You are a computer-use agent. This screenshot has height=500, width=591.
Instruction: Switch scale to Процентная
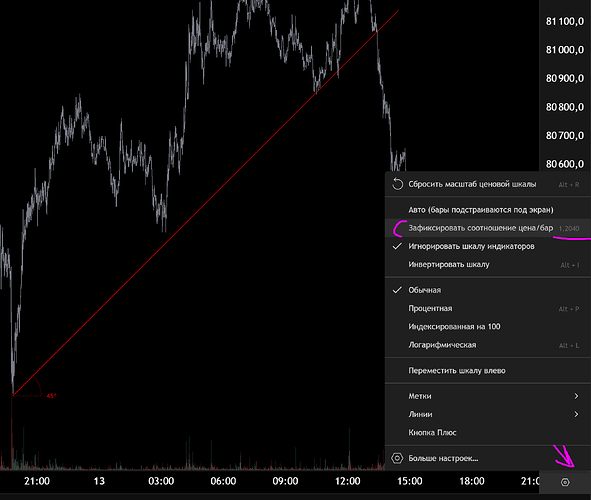488,308
